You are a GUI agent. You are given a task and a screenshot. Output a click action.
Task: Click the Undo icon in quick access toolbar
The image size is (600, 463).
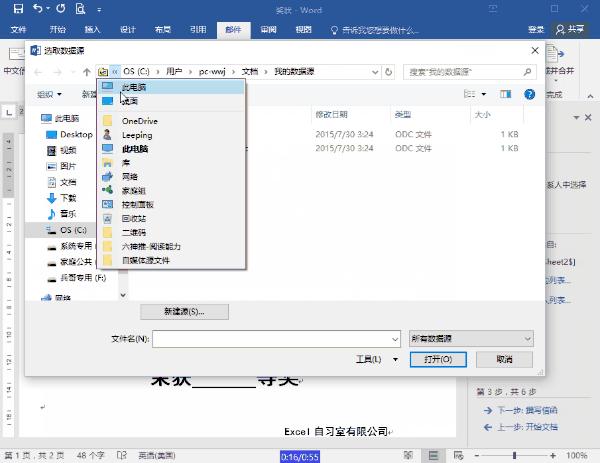(38, 8)
